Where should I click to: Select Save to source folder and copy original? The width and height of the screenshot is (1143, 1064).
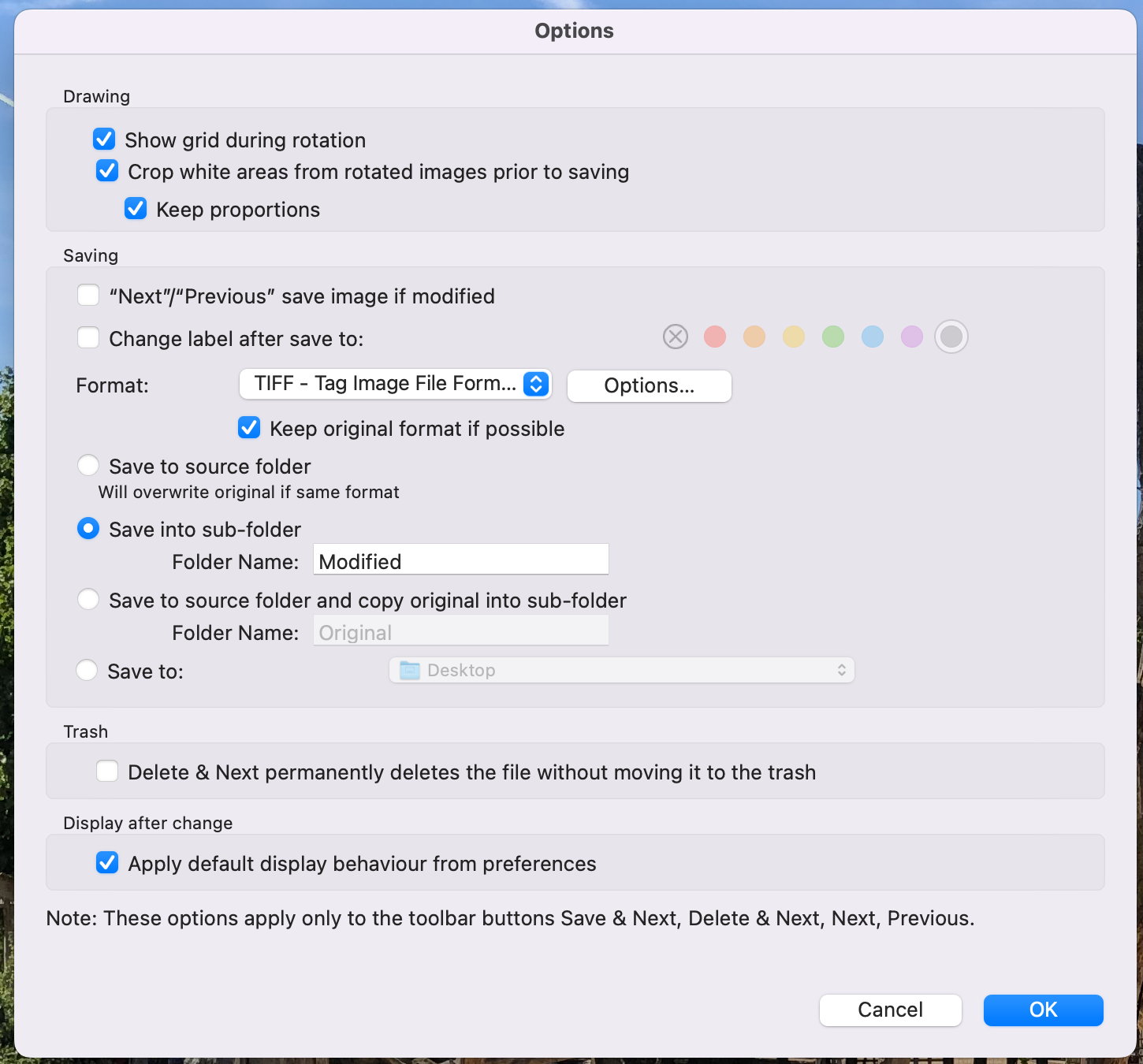tap(88, 600)
